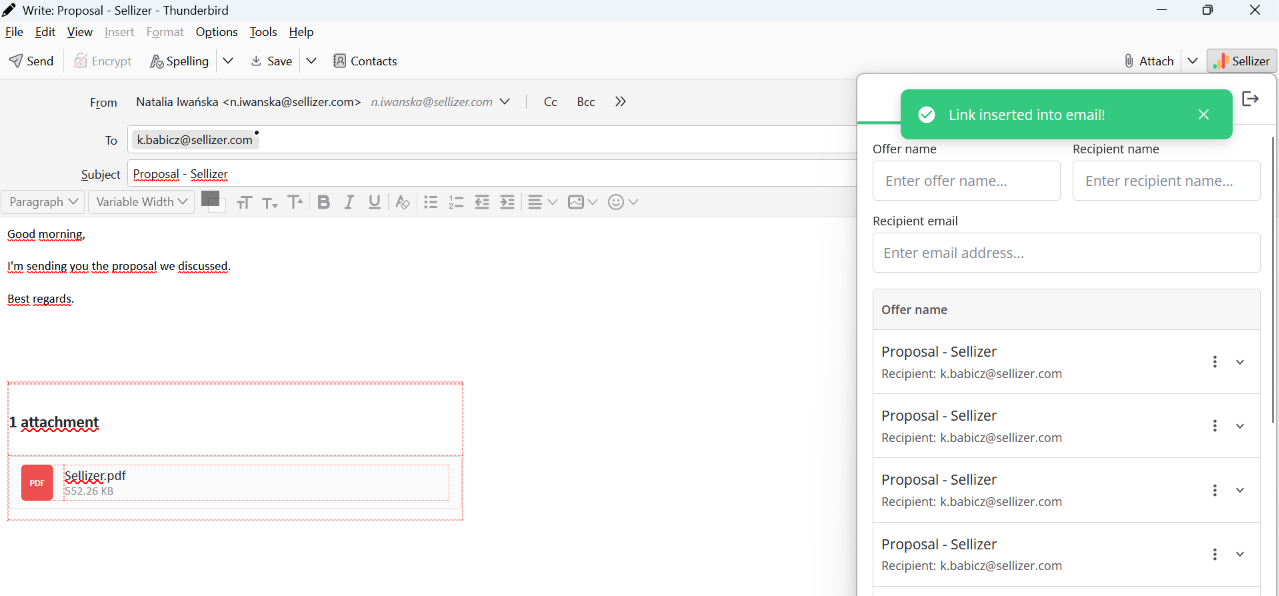Toggle bold formatting

coord(324,202)
